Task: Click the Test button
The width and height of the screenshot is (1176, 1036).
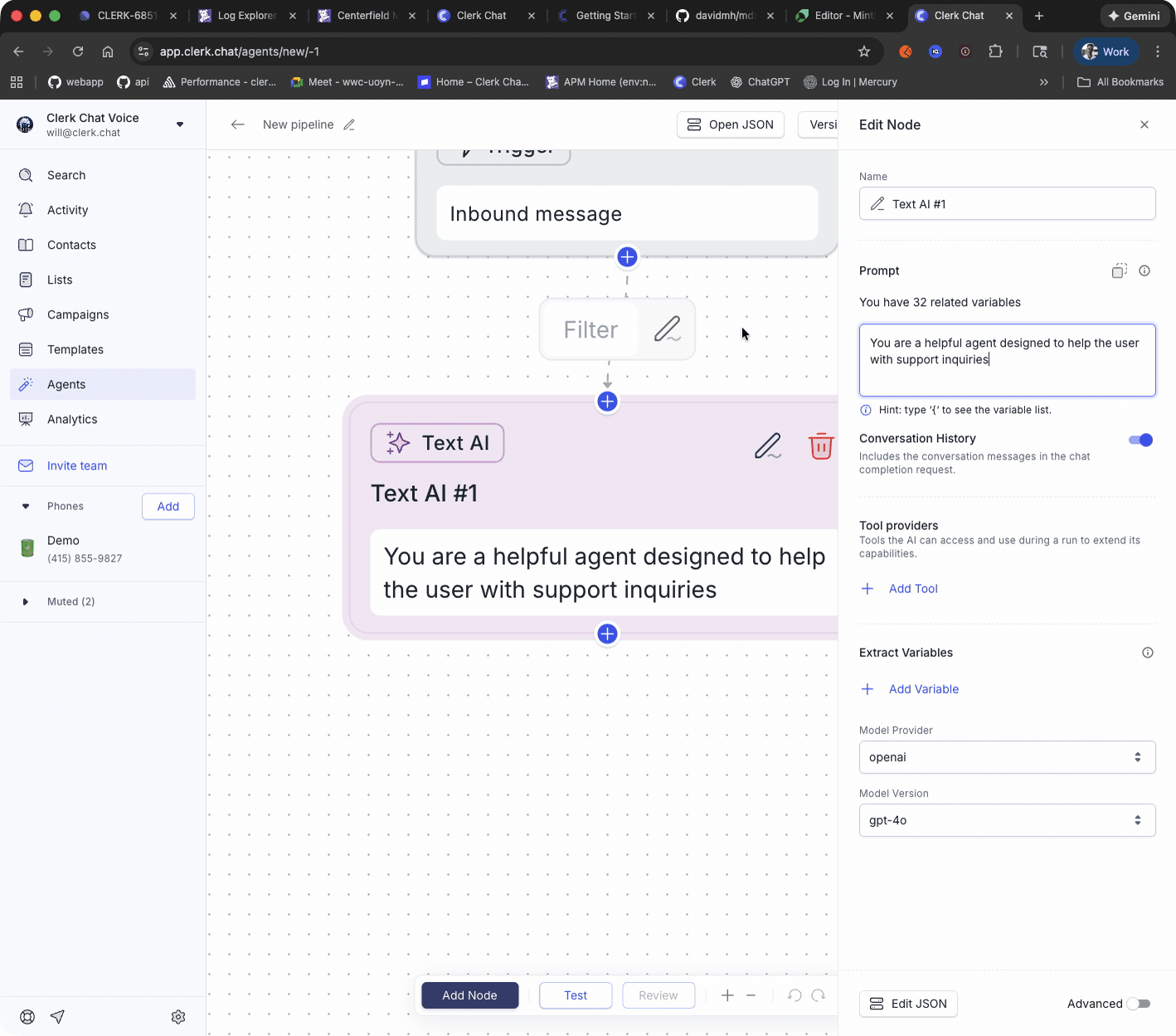Action: [576, 995]
